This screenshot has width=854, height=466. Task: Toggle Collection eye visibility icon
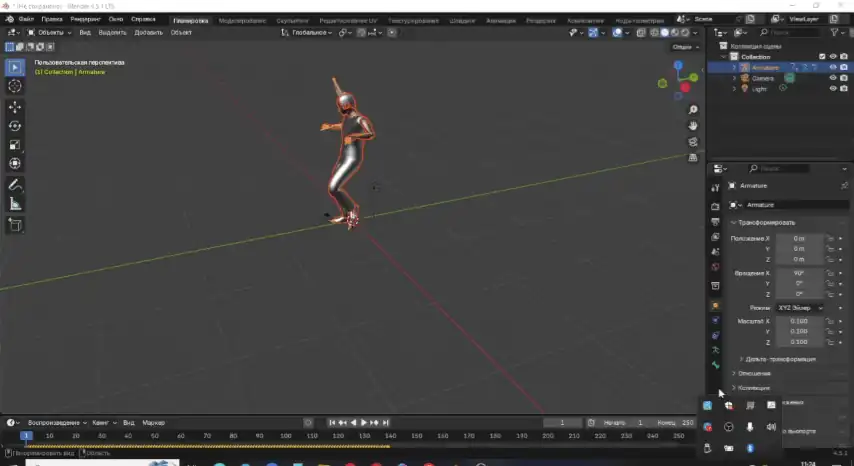coord(833,57)
